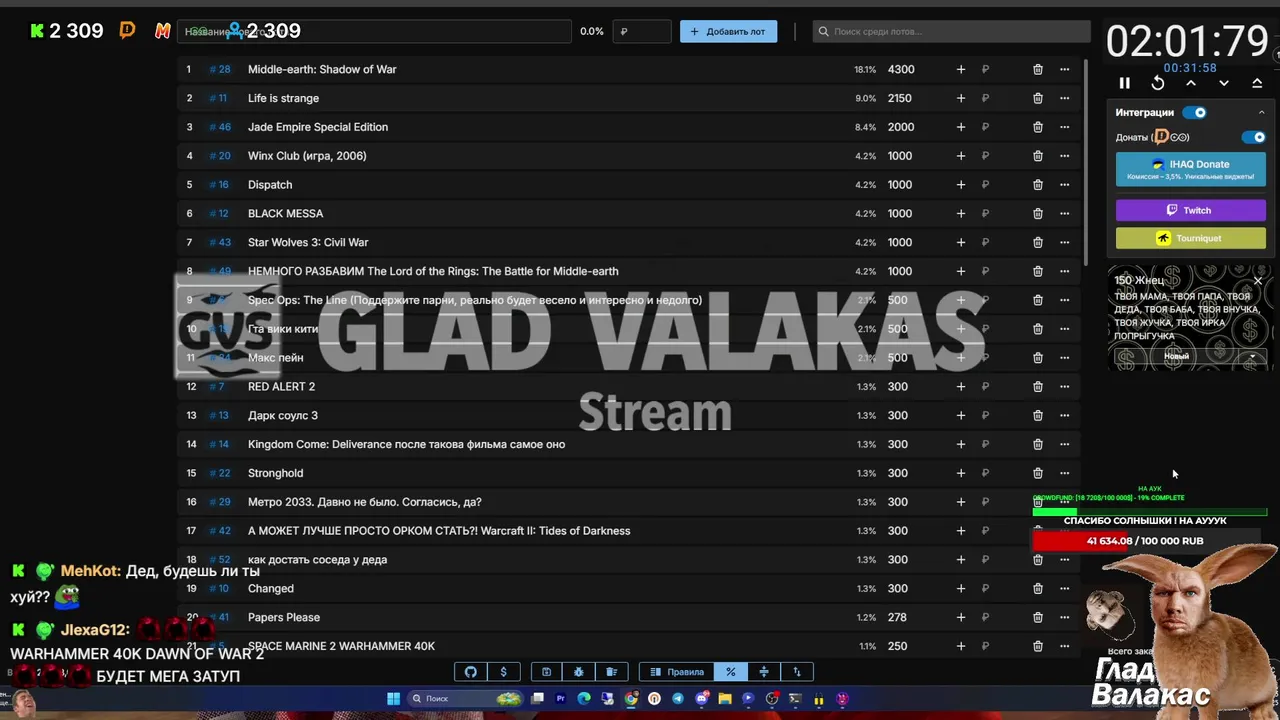Click the lot list scrollbar
Screen dimensions: 1280x720
pos(1084,160)
